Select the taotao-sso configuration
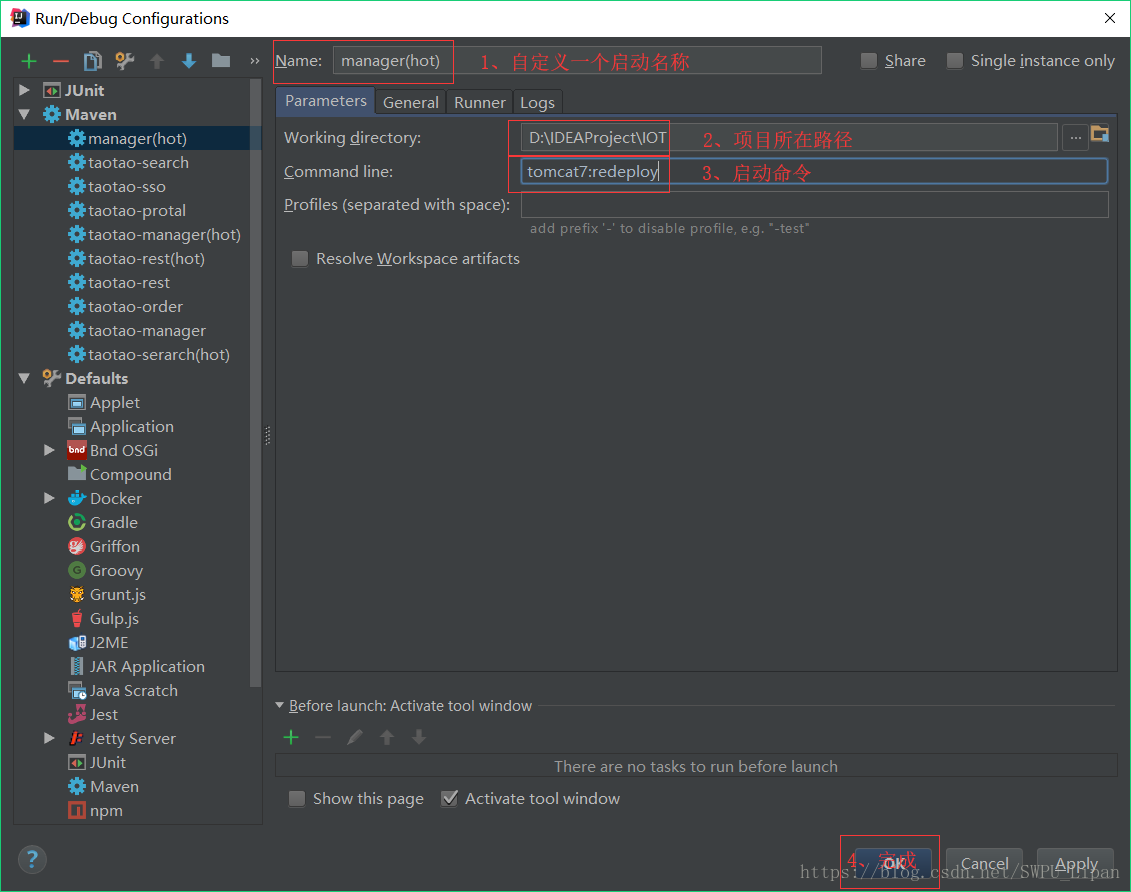This screenshot has width=1131, height=892. pos(126,186)
